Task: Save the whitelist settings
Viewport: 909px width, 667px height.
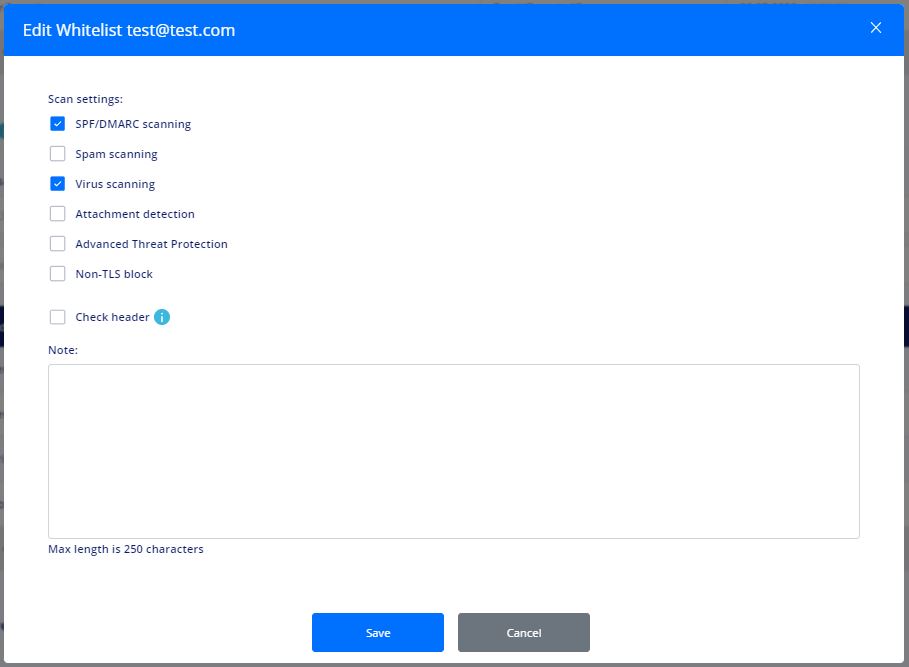Action: coord(378,632)
